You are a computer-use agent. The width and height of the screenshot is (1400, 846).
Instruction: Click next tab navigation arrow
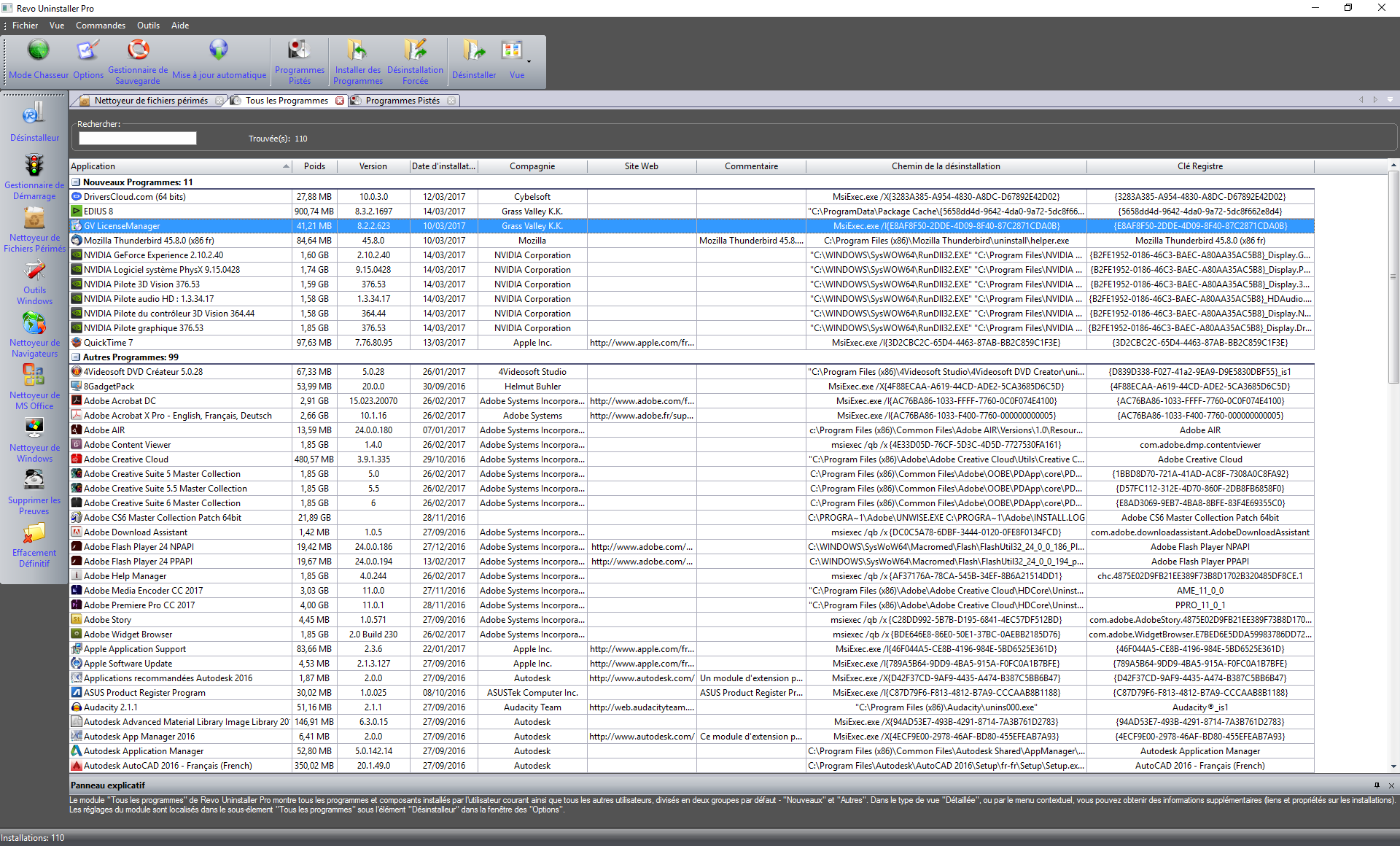pyautogui.click(x=1375, y=100)
